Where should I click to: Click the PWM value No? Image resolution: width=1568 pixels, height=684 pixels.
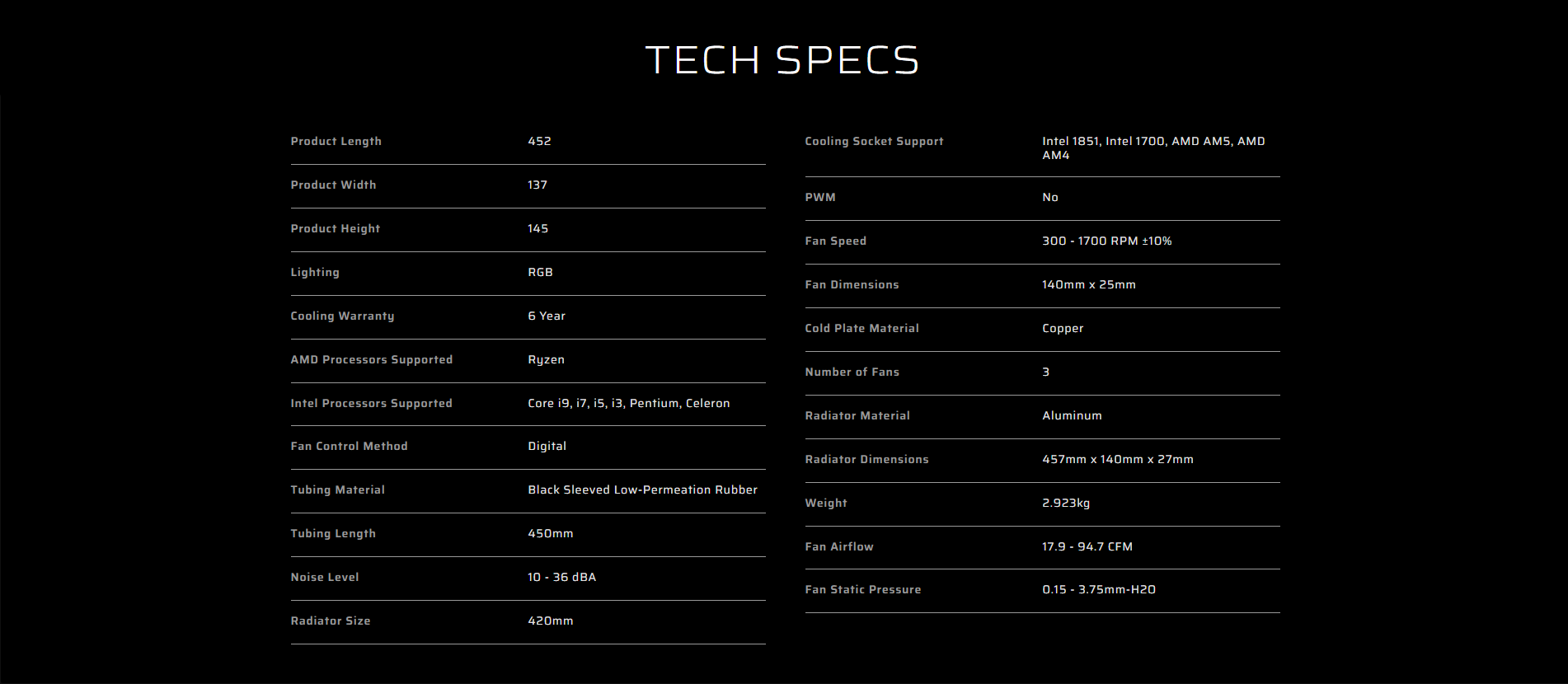click(x=1049, y=198)
